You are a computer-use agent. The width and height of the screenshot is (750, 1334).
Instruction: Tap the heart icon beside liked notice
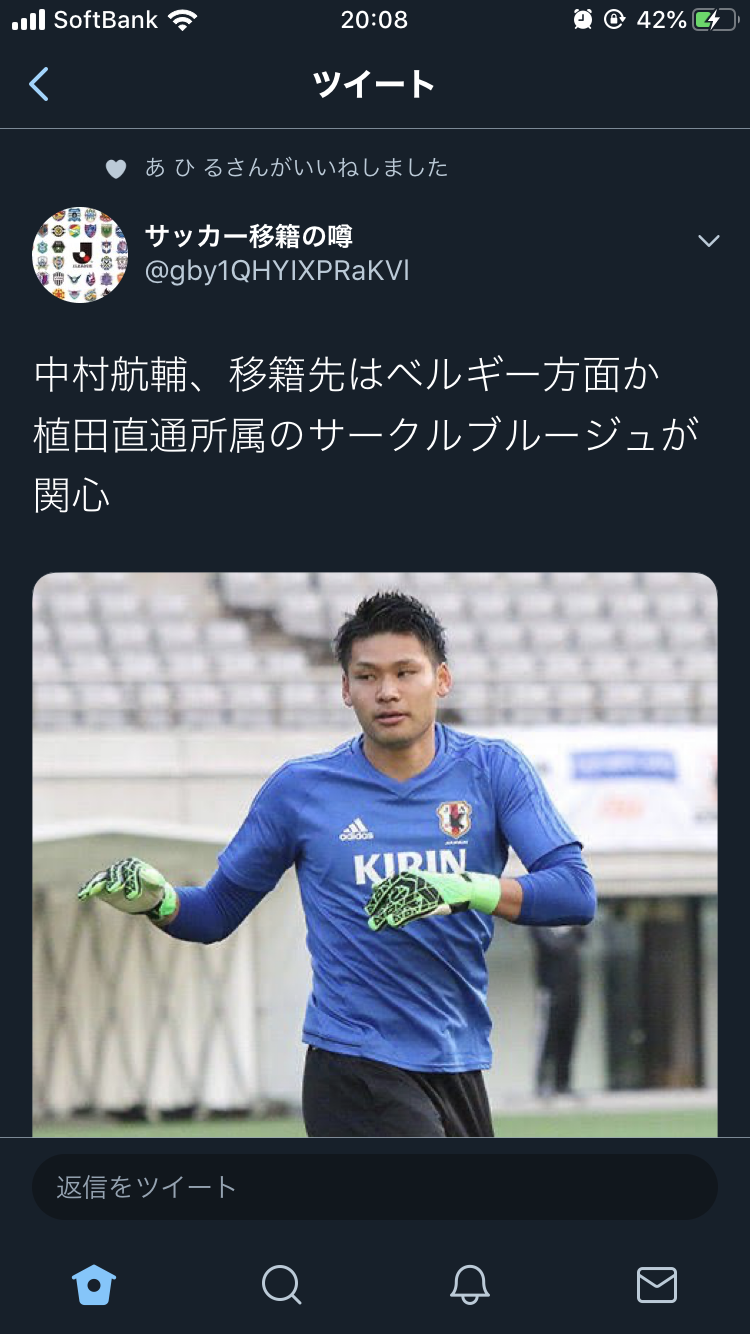pos(116,169)
